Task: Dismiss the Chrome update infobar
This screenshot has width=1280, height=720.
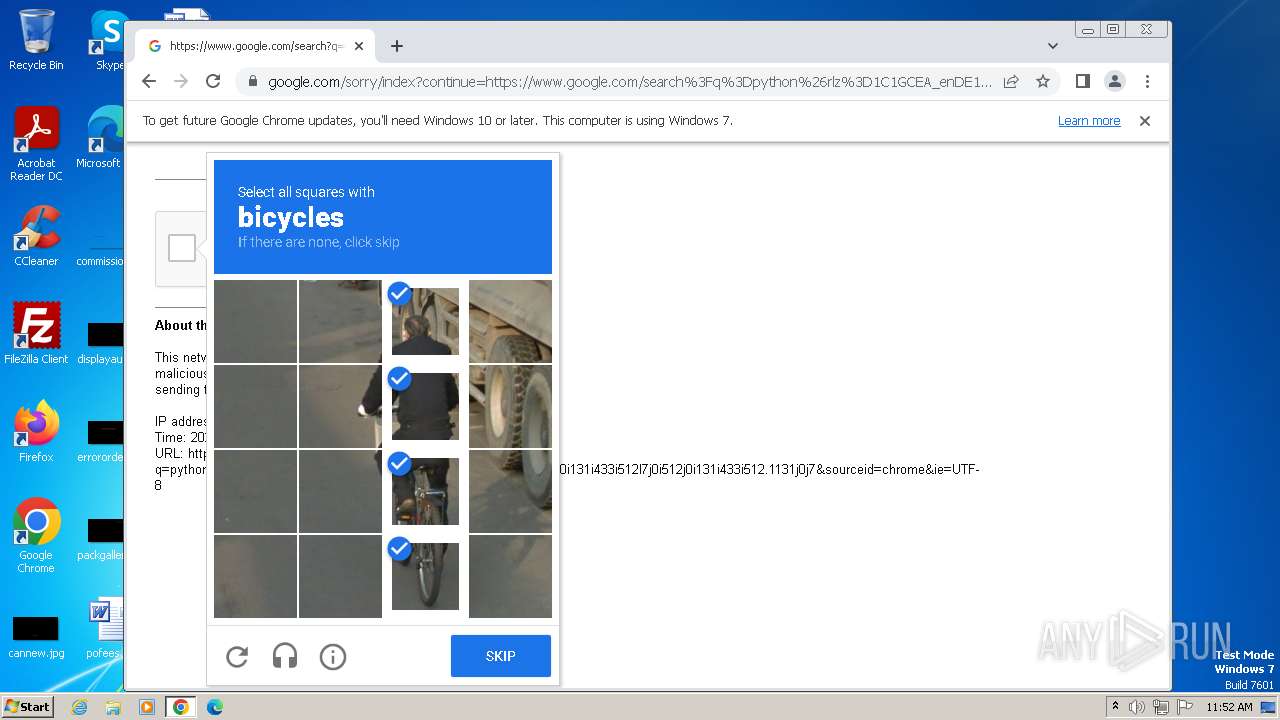Action: pos(1145,121)
